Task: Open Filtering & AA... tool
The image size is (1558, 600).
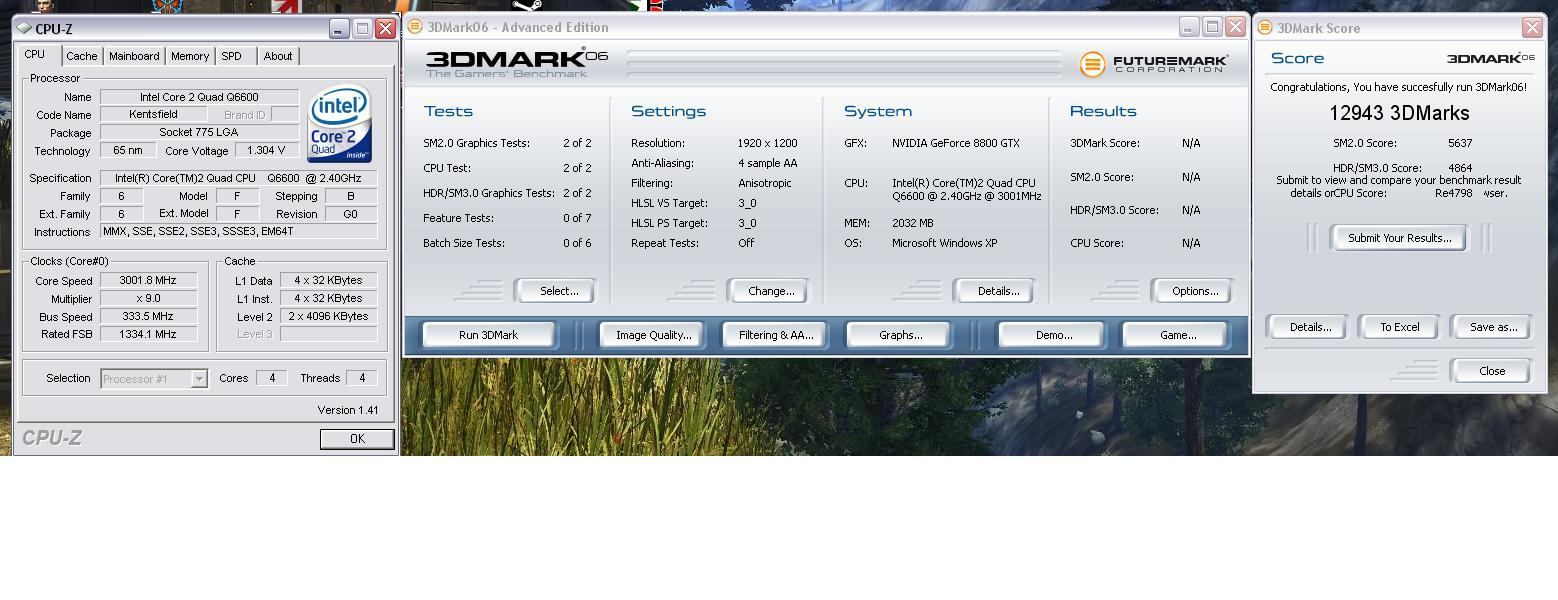Action: coord(777,335)
